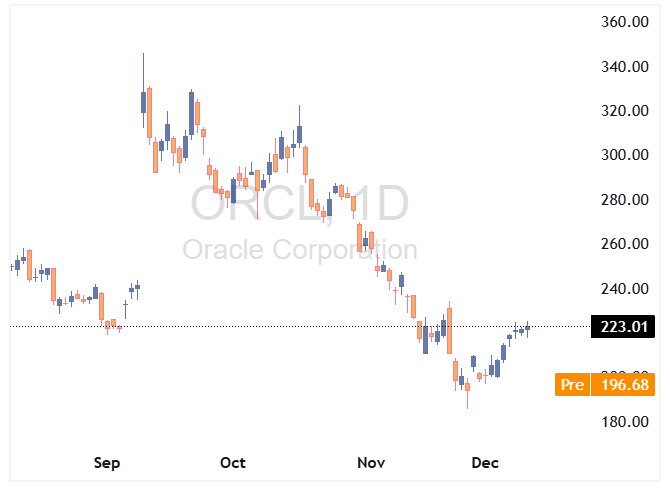Screen dimensions: 670x500
Task: Click the ORCL, 1D watermark symbol text
Action: pyautogui.click(x=300, y=204)
